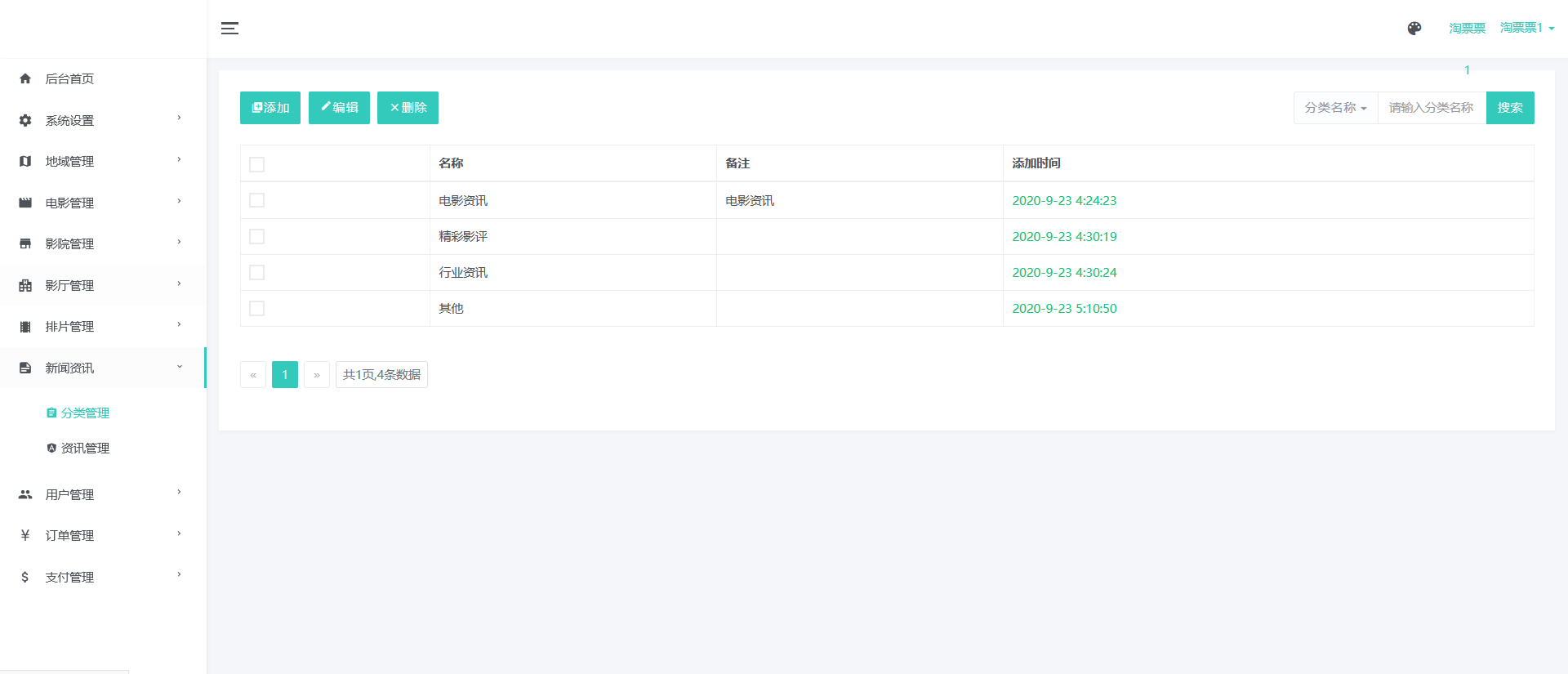Check the box for 电影资讯 row
1568x674 pixels.
pyautogui.click(x=256, y=200)
